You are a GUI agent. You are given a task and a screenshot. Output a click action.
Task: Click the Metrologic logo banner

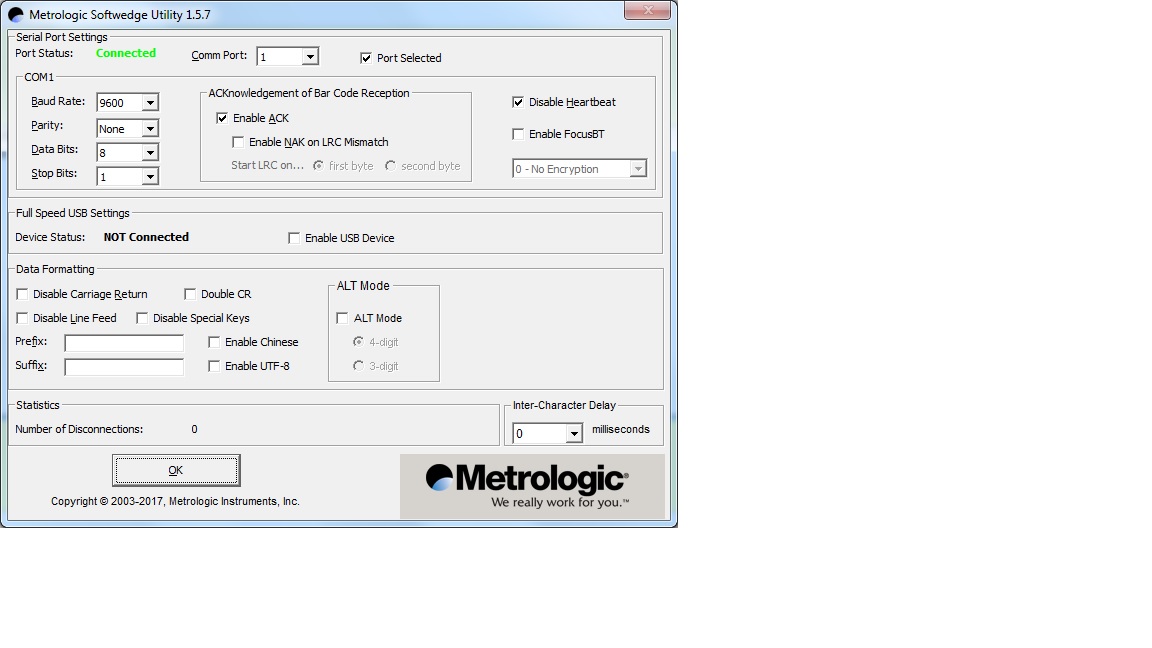point(532,486)
